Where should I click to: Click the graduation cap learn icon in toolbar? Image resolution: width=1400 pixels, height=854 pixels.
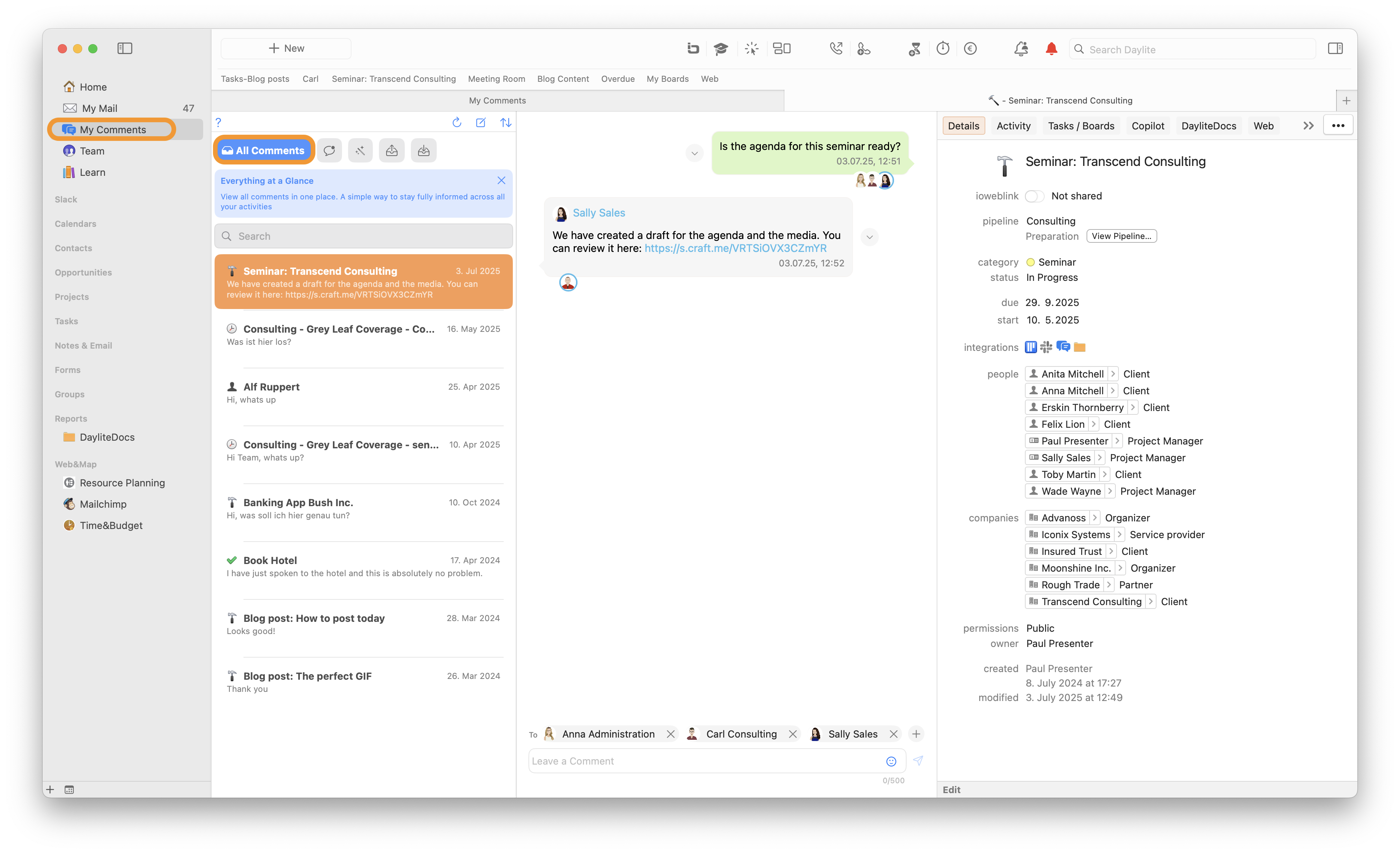coord(721,49)
